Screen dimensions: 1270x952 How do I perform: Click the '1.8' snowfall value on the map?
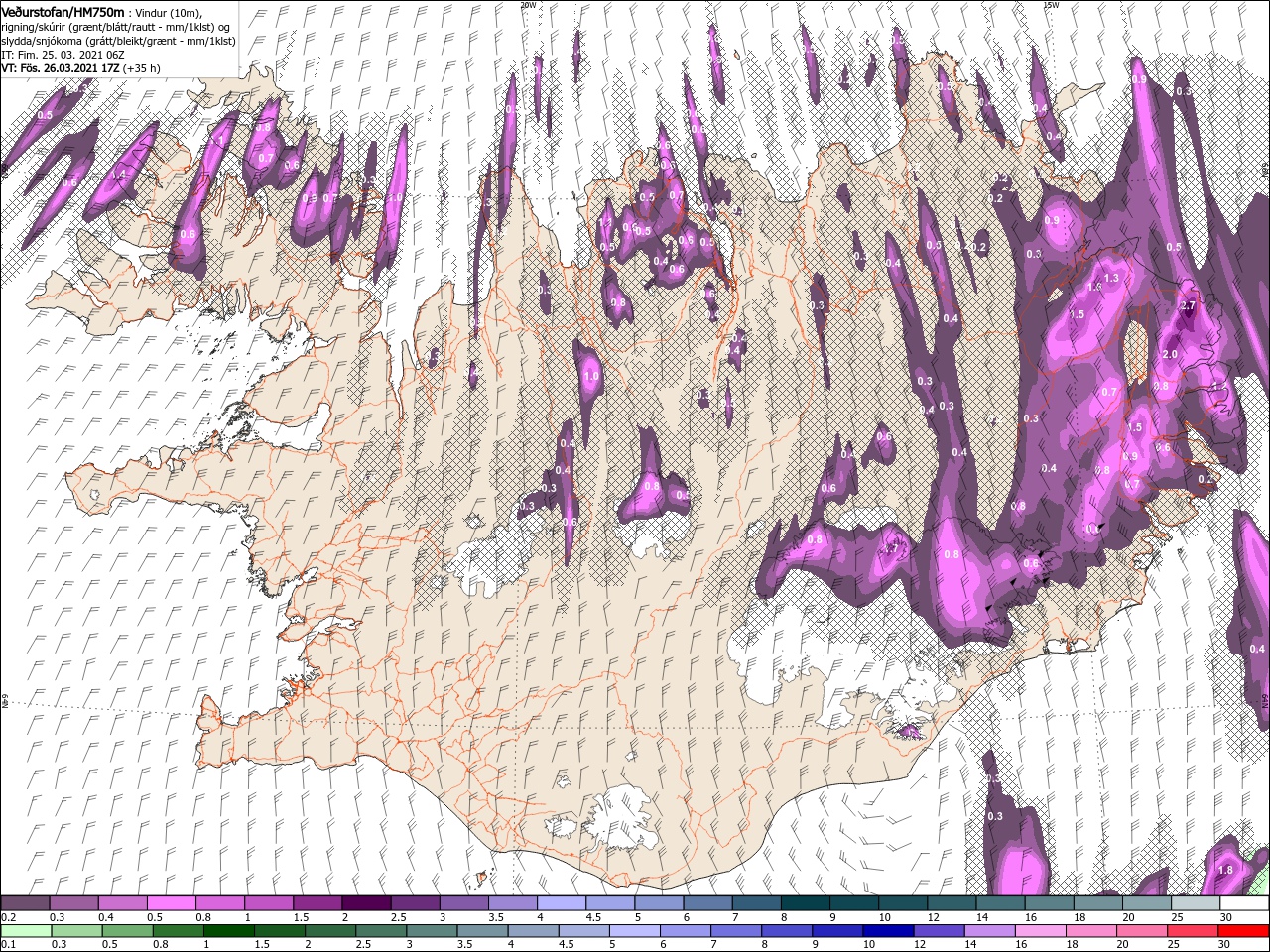[x=1224, y=870]
